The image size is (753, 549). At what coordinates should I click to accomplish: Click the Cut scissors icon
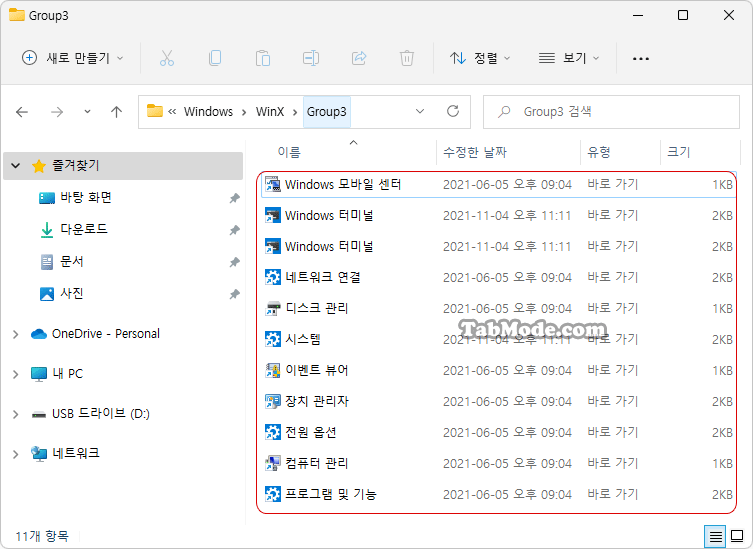coord(167,58)
